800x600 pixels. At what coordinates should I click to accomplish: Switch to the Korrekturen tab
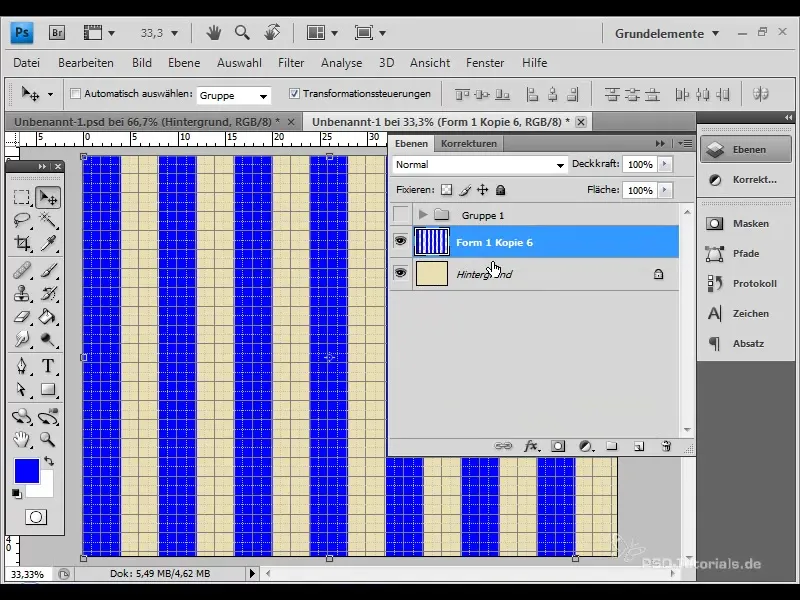[x=469, y=143]
